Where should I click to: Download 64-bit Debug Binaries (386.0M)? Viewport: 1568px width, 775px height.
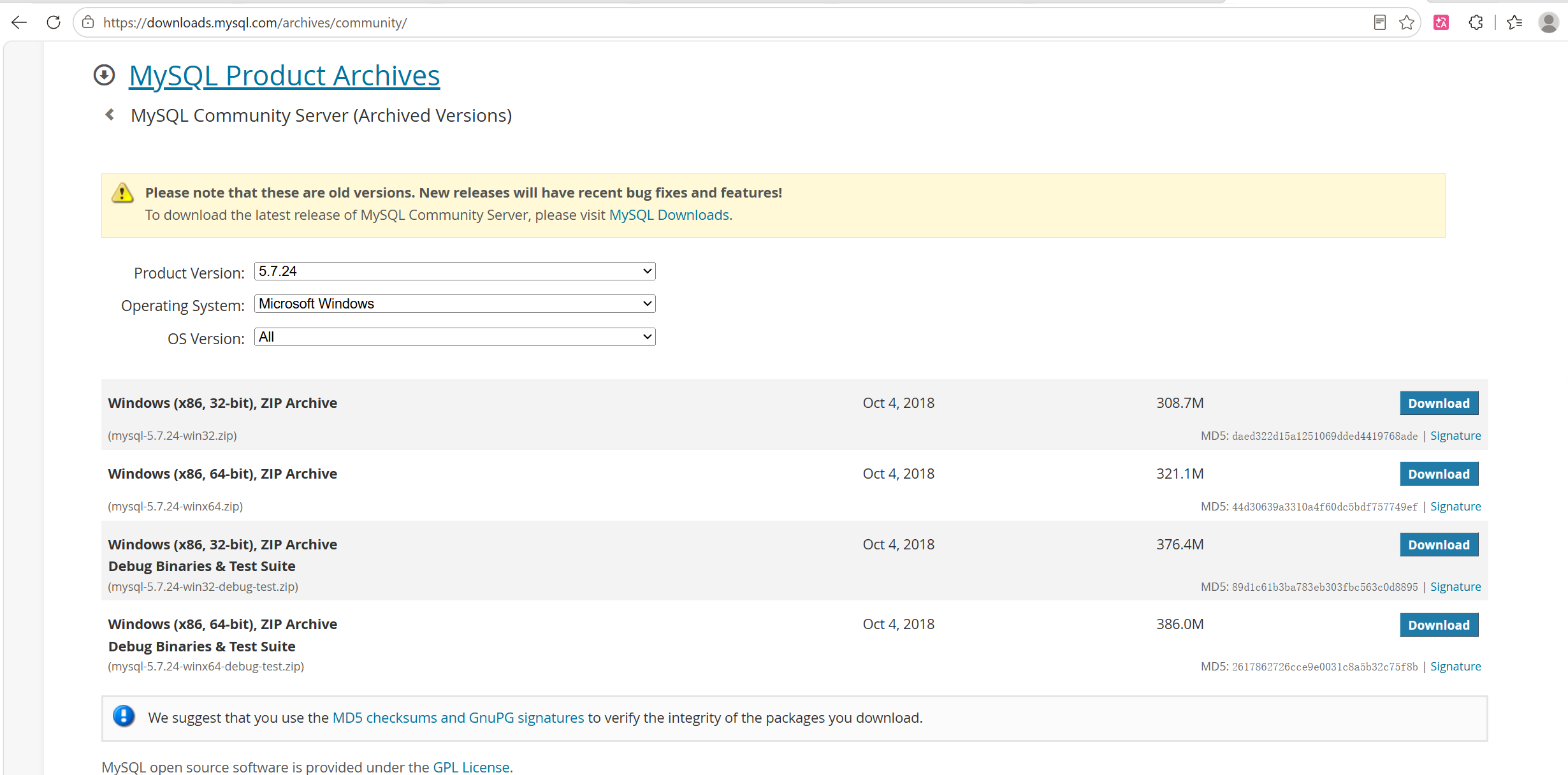coord(1439,625)
